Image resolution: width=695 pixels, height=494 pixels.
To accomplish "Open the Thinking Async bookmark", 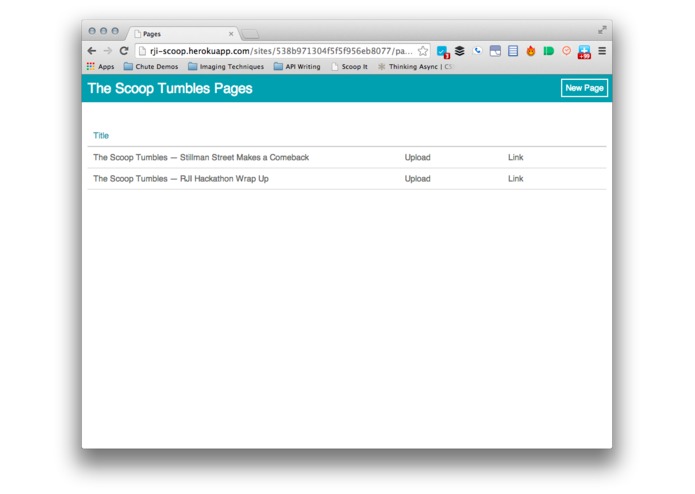I will click(x=415, y=66).
